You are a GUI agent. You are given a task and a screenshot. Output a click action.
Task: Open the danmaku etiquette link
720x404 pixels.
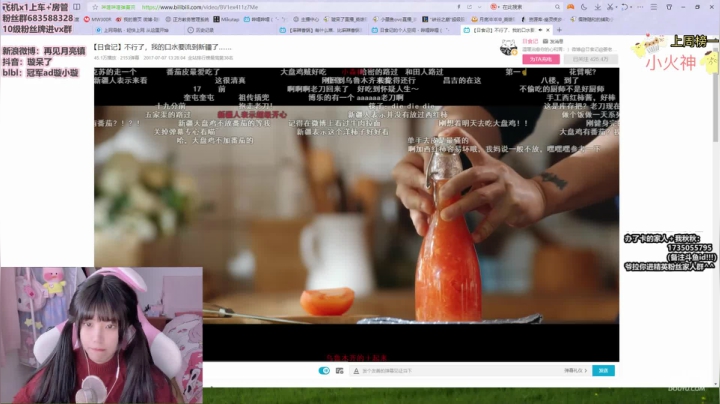[x=575, y=370]
